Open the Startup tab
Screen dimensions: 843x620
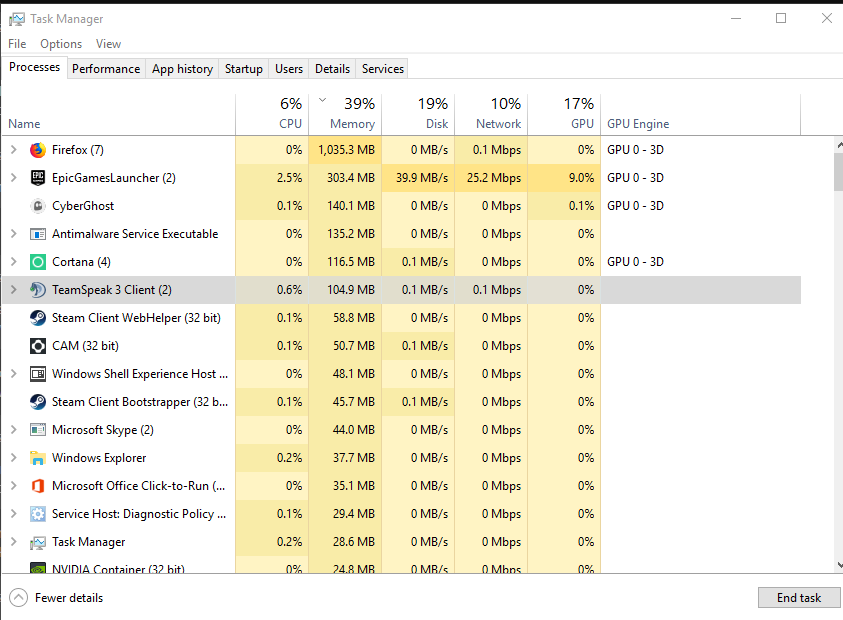pos(244,69)
